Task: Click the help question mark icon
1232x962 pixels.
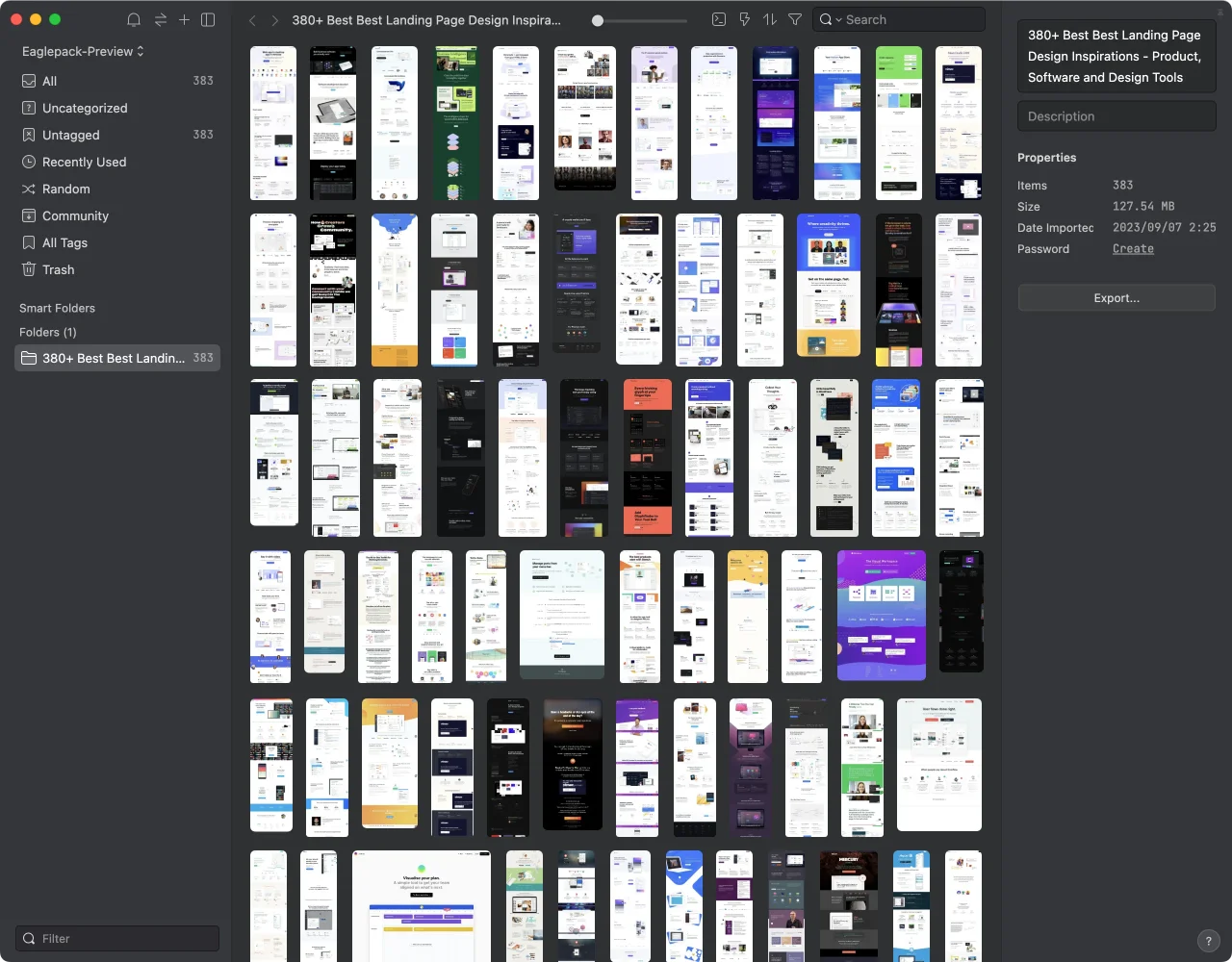Action: point(1208,941)
